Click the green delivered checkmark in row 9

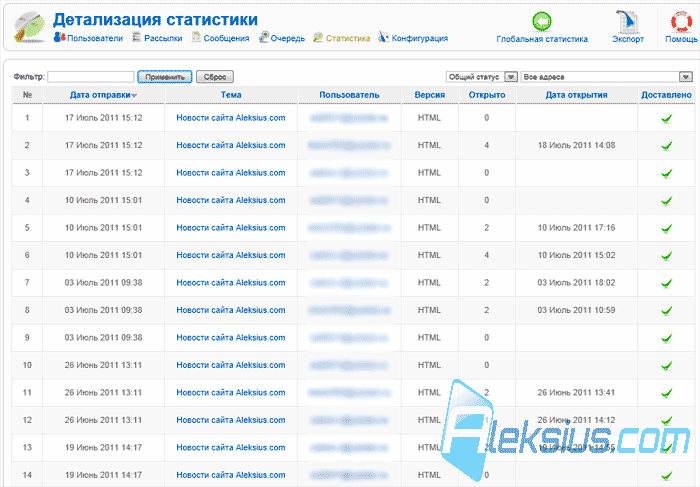pos(666,338)
